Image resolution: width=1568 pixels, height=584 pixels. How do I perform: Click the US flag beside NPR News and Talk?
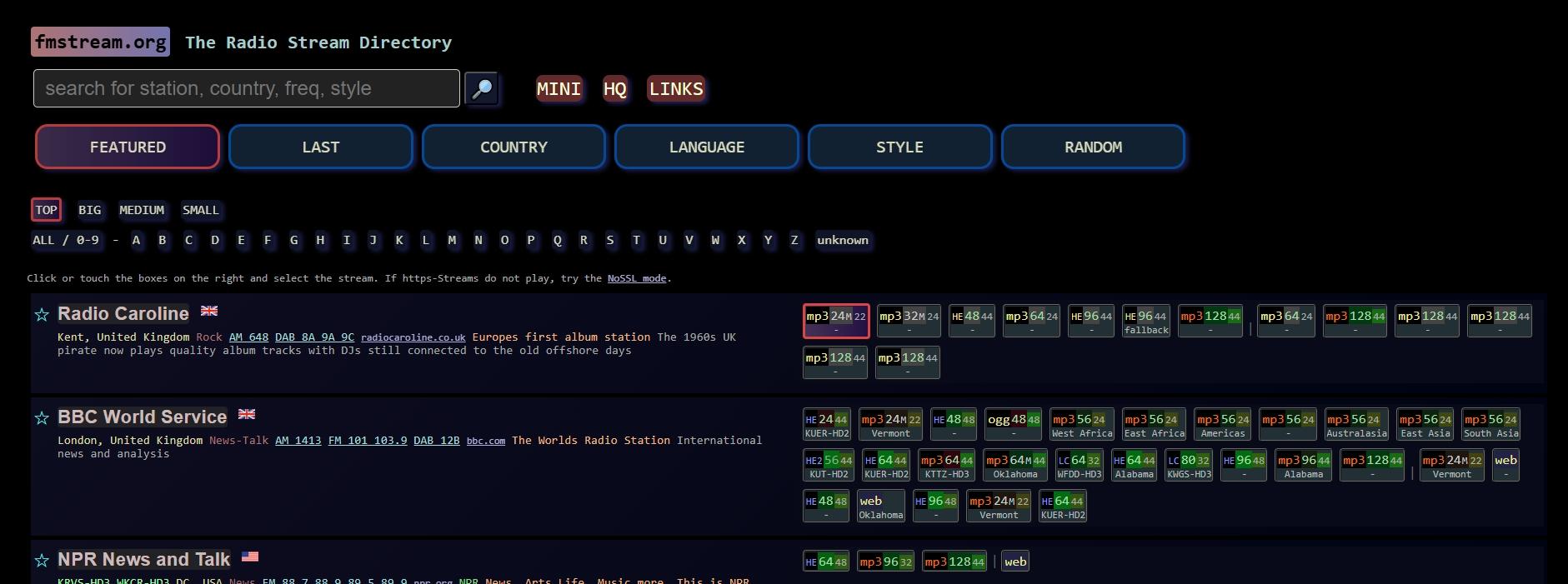(x=250, y=557)
